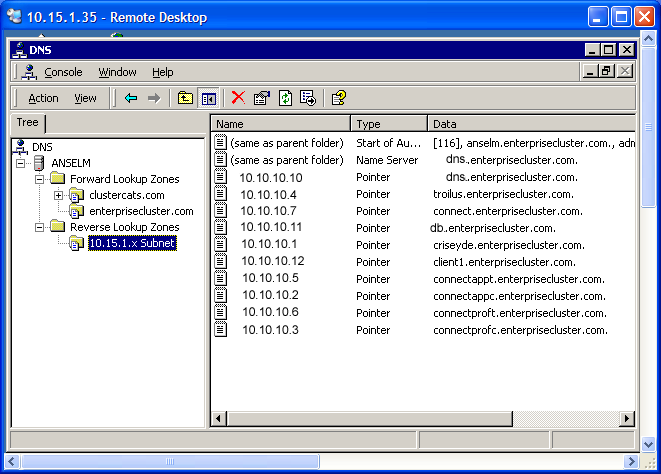Screen dimensions: 661x474
Task: Collapse the ANSELM server node
Action: 20,163
